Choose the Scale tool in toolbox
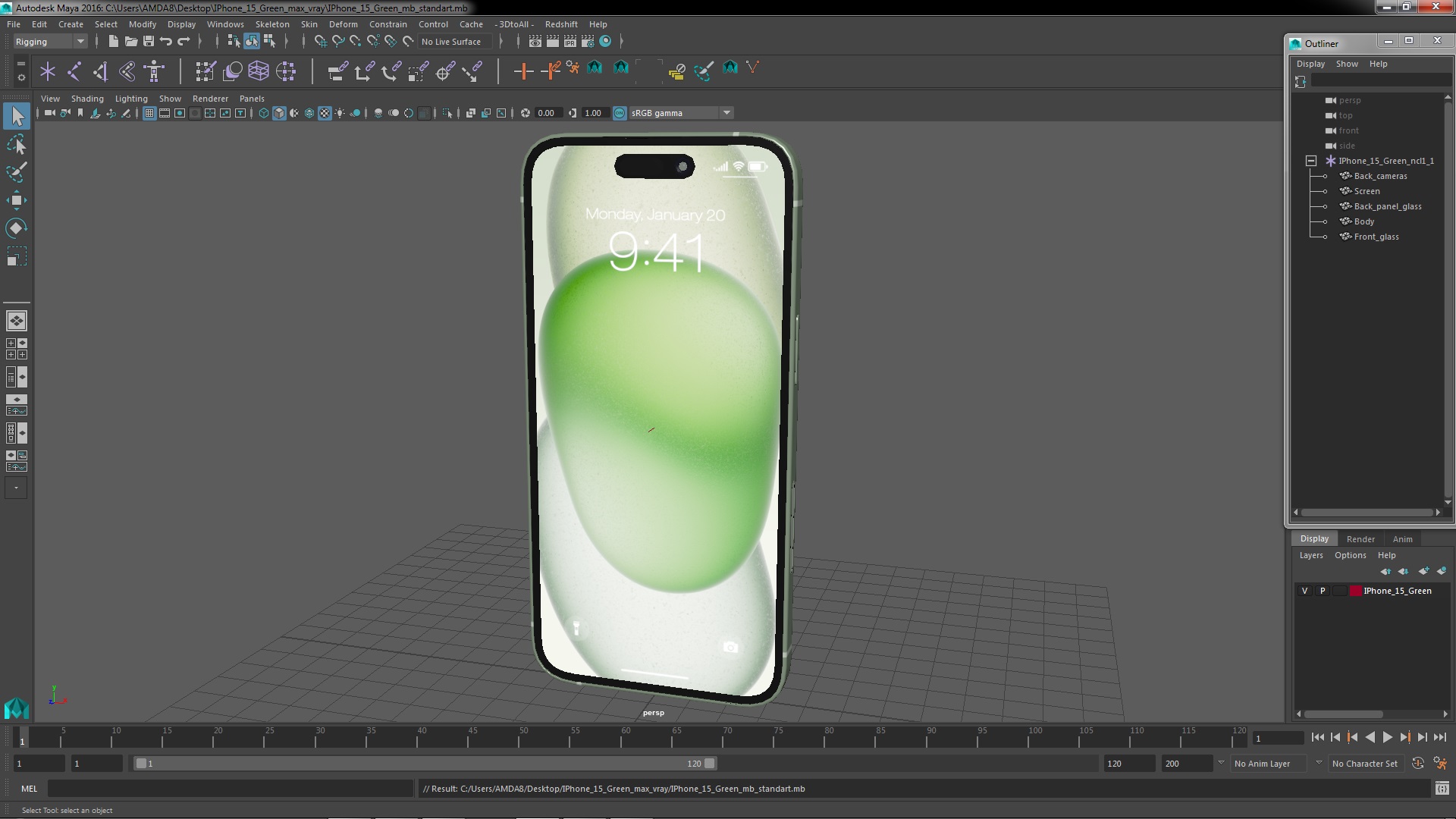 [x=17, y=256]
